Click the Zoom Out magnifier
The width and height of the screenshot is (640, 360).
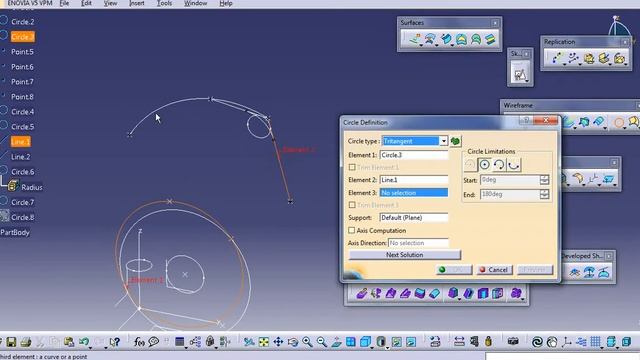[x=322, y=342]
